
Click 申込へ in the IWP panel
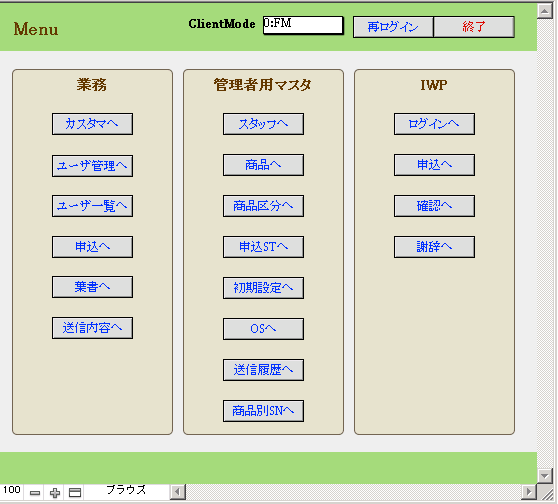pos(434,165)
